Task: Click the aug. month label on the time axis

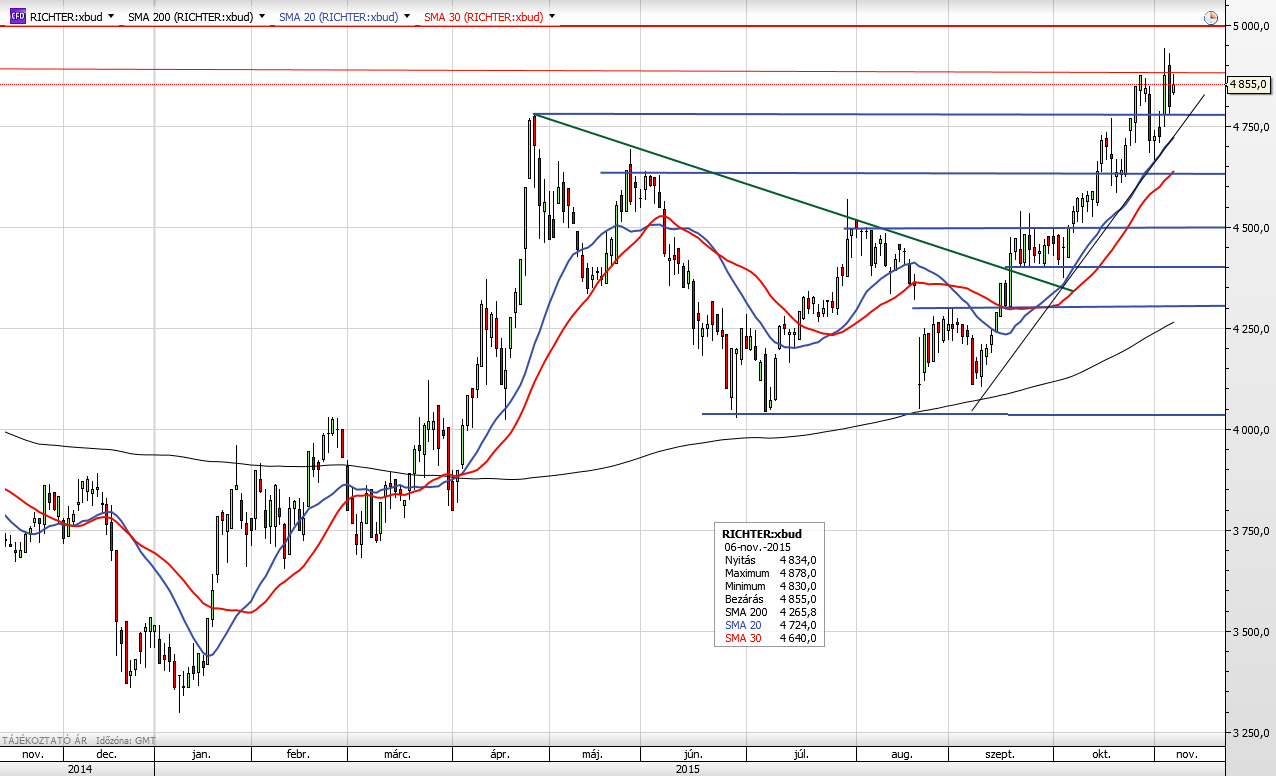Action: coord(901,755)
